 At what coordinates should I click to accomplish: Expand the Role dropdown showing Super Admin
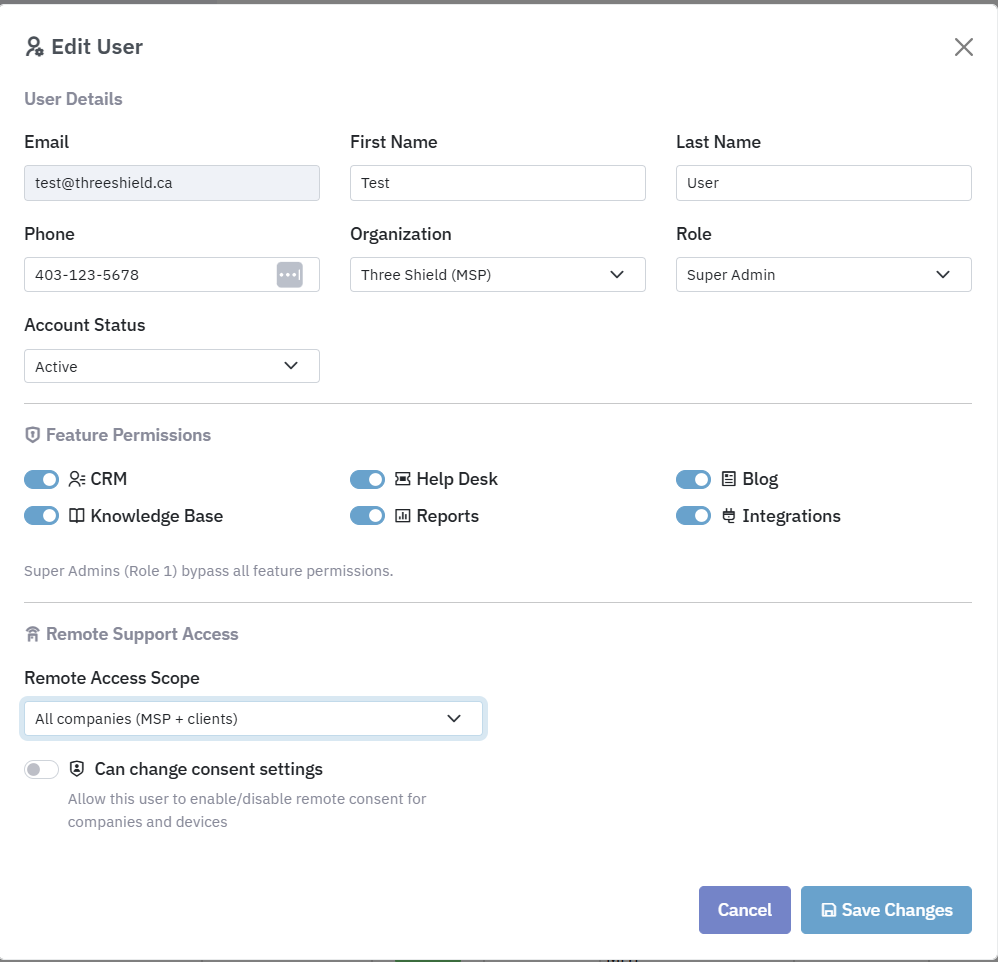[823, 275]
